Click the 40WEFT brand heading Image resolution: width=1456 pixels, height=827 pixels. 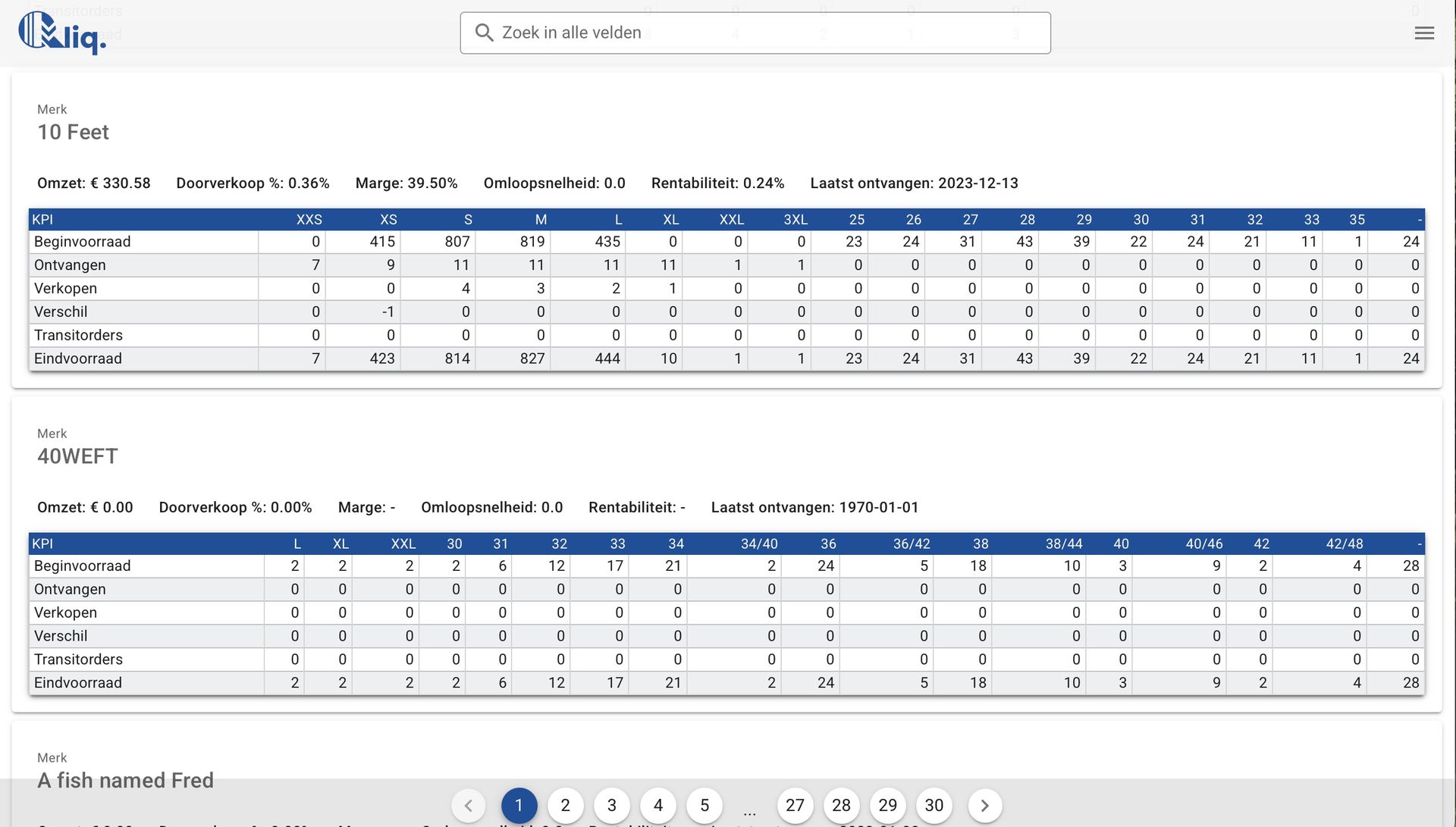coord(78,456)
